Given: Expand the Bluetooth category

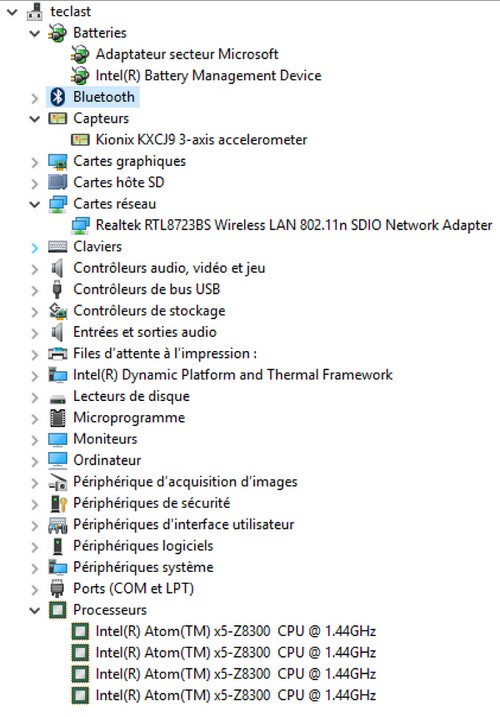Looking at the screenshot, I should tap(35, 98).
